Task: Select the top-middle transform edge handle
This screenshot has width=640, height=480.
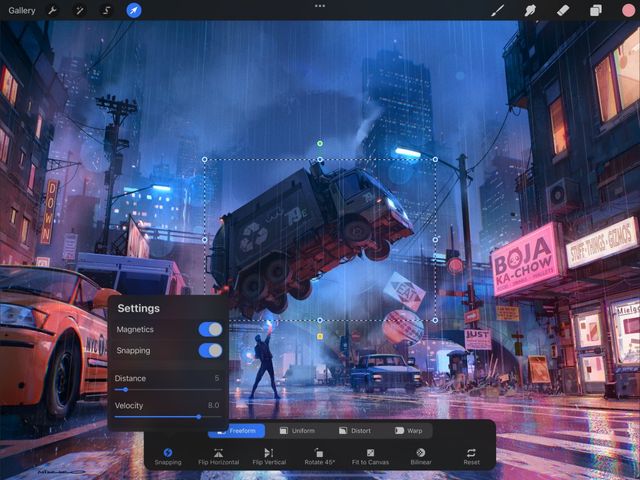Action: pyautogui.click(x=320, y=160)
